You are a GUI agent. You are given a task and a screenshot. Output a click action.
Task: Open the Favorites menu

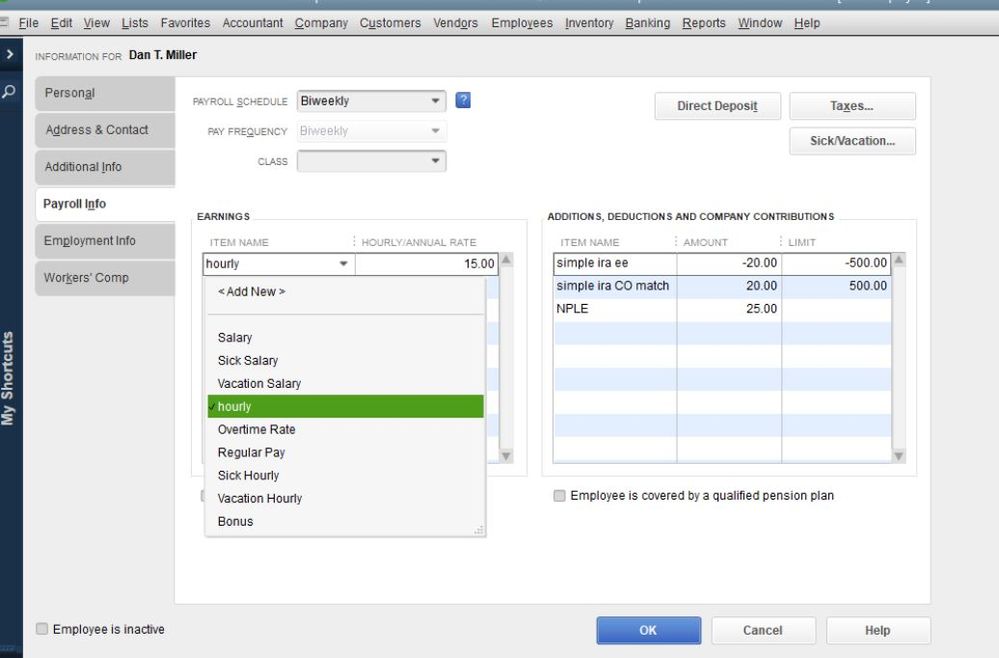tap(185, 23)
